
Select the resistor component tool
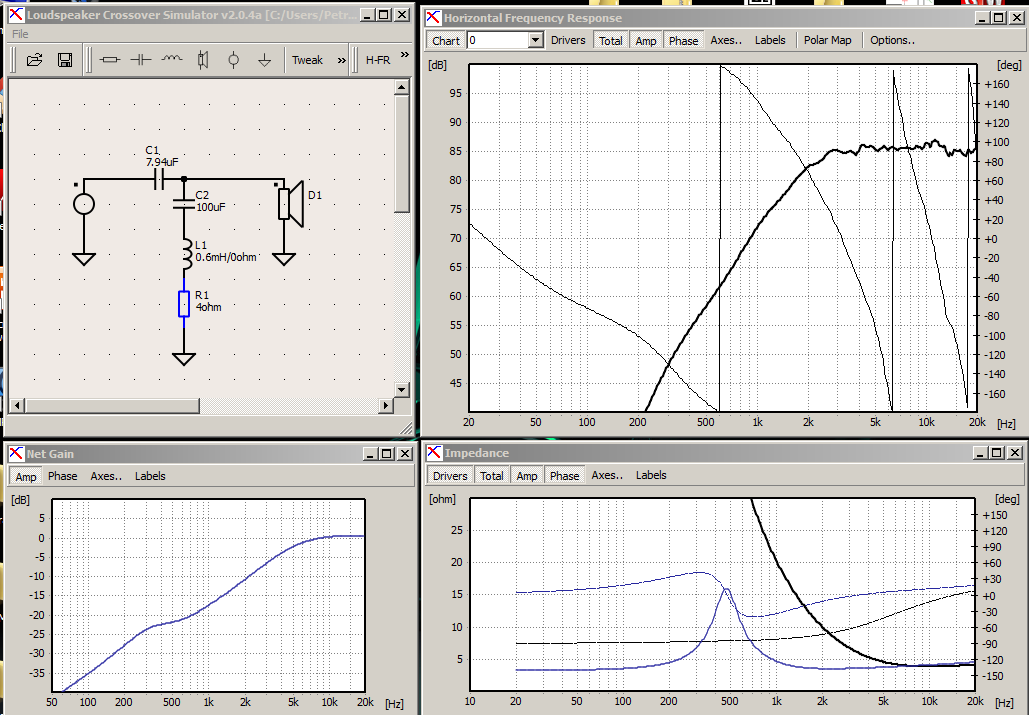[x=110, y=60]
